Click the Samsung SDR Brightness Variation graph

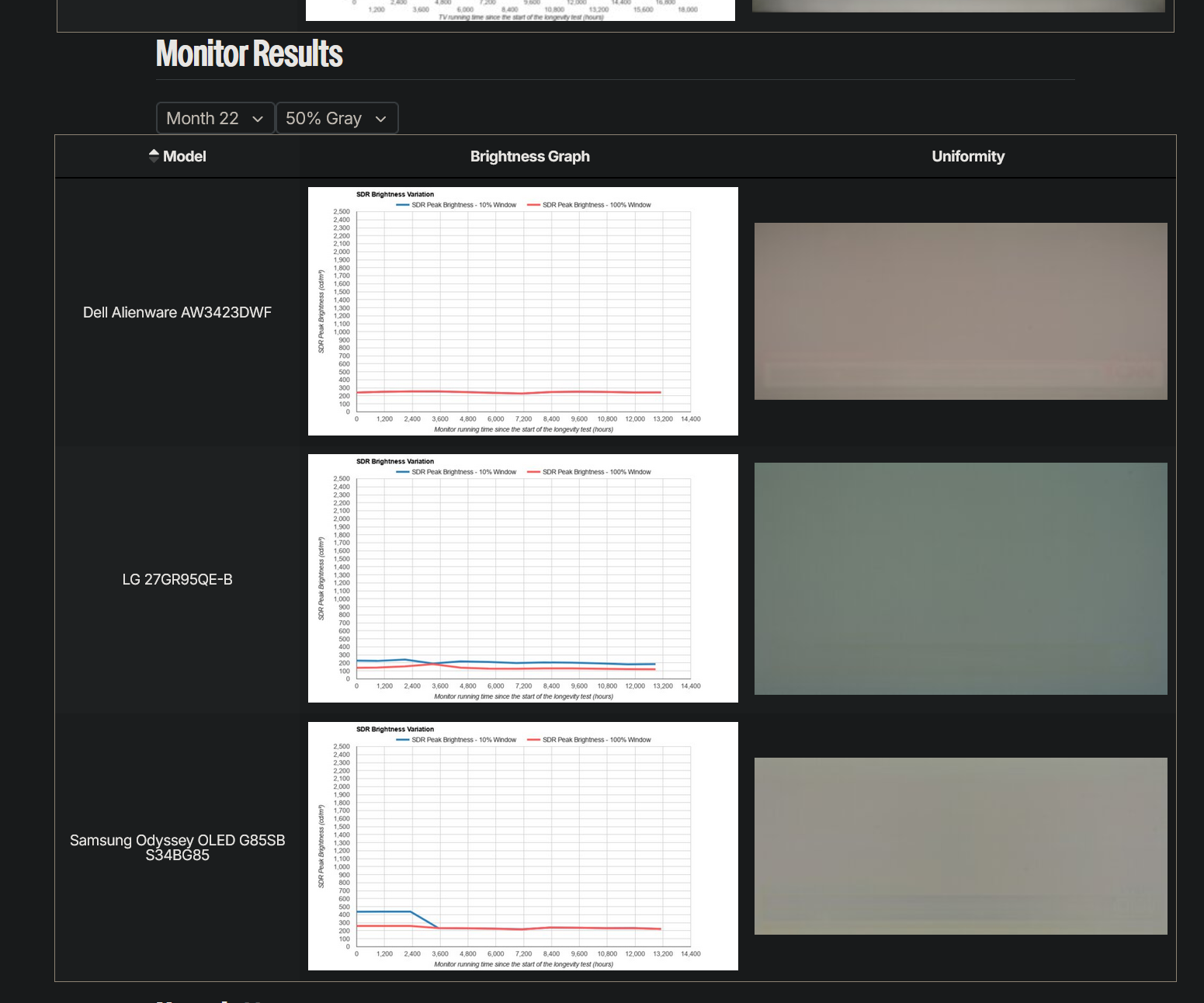(522, 846)
